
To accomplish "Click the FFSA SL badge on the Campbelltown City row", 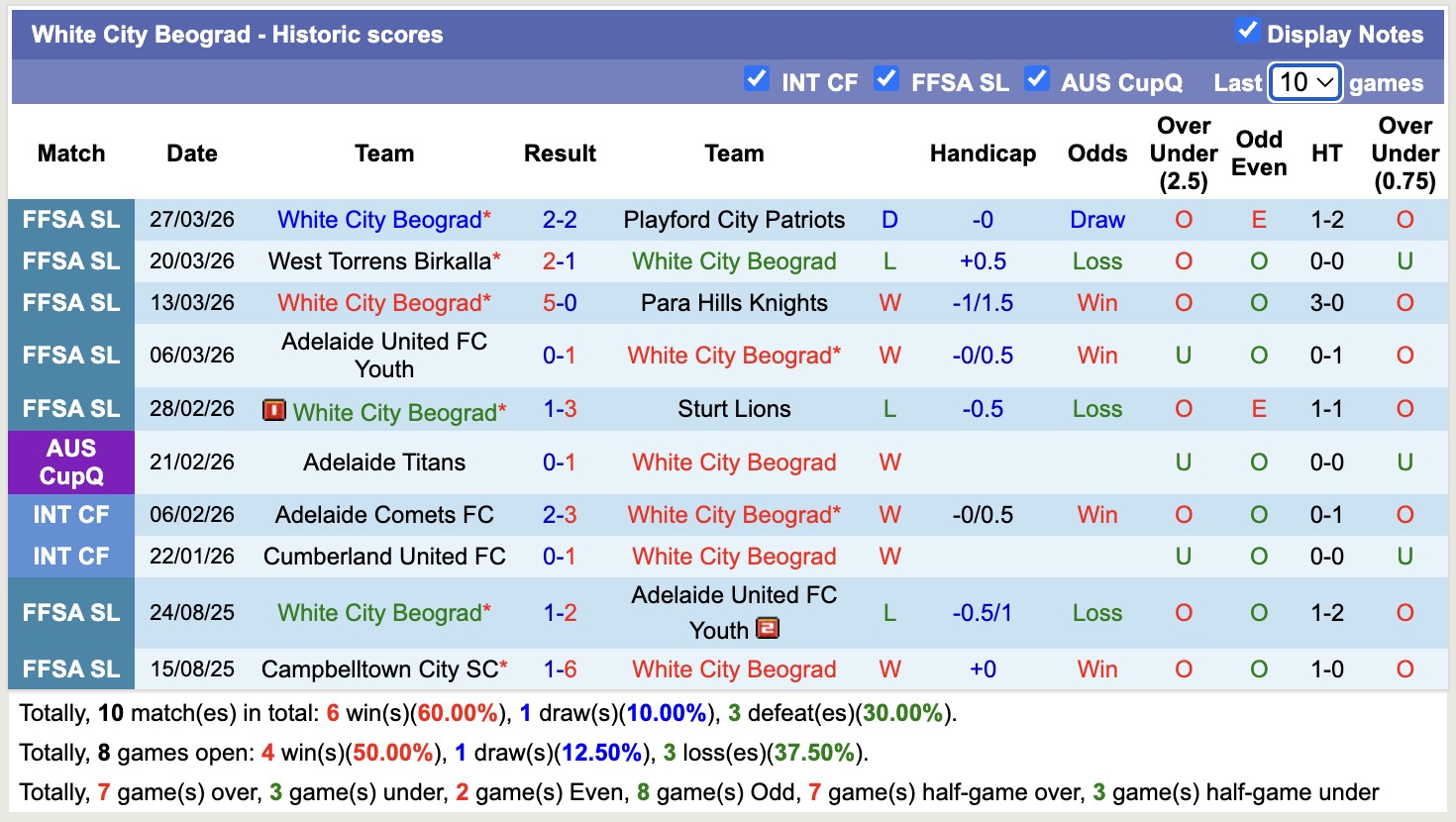I will point(70,668).
